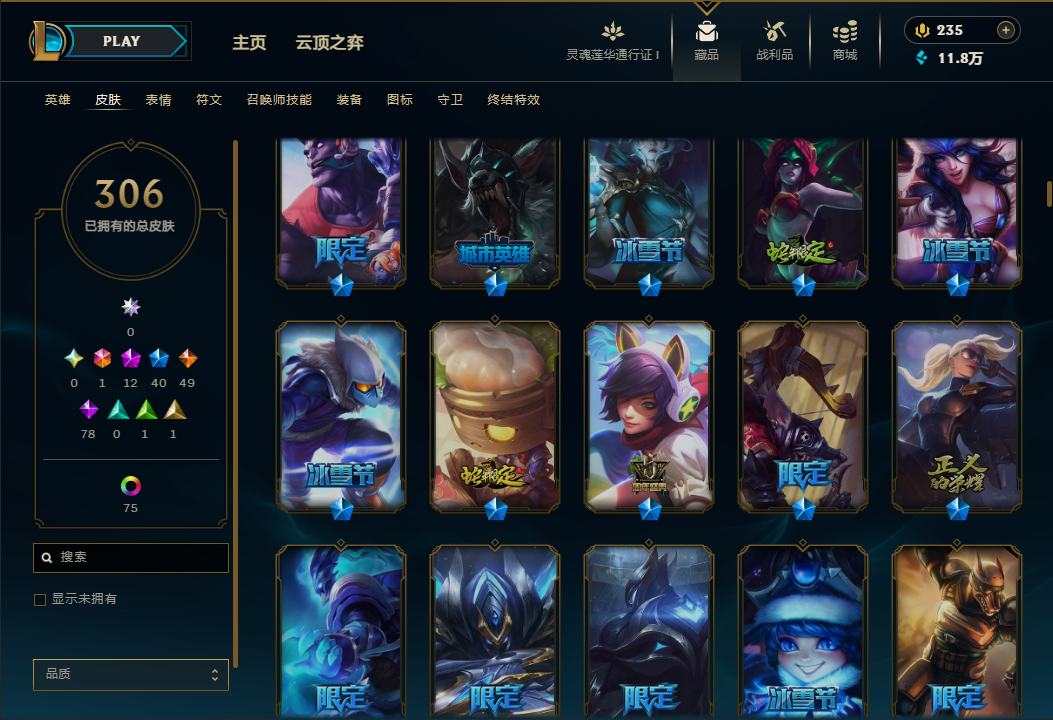
Task: Open the 藏品 collection bag icon
Action: point(706,32)
